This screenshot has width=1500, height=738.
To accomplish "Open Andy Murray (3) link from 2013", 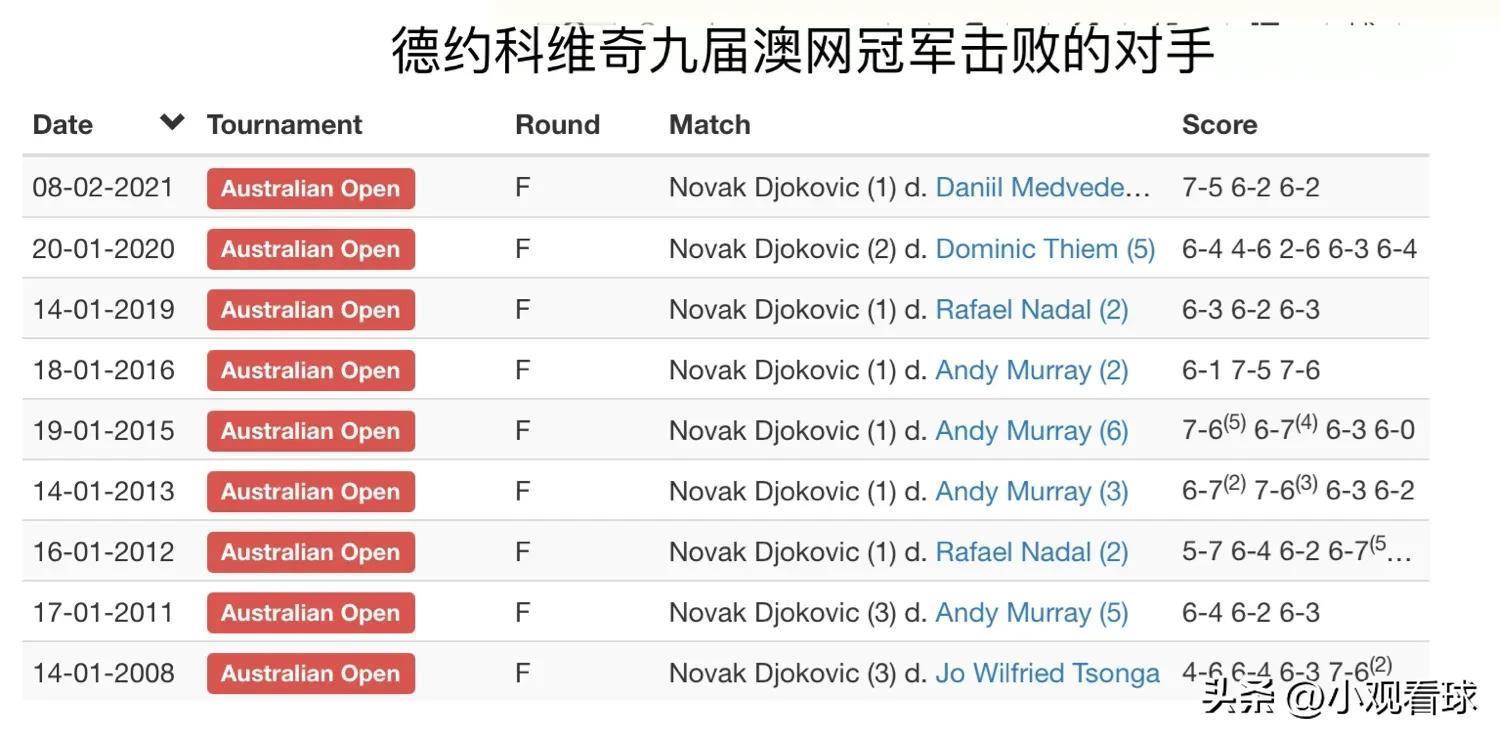I will click(x=1031, y=492).
